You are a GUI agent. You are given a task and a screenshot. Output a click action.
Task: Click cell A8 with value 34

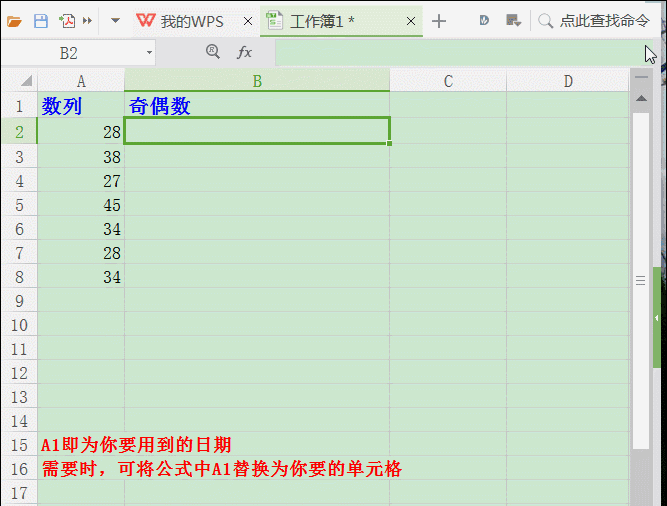81,277
